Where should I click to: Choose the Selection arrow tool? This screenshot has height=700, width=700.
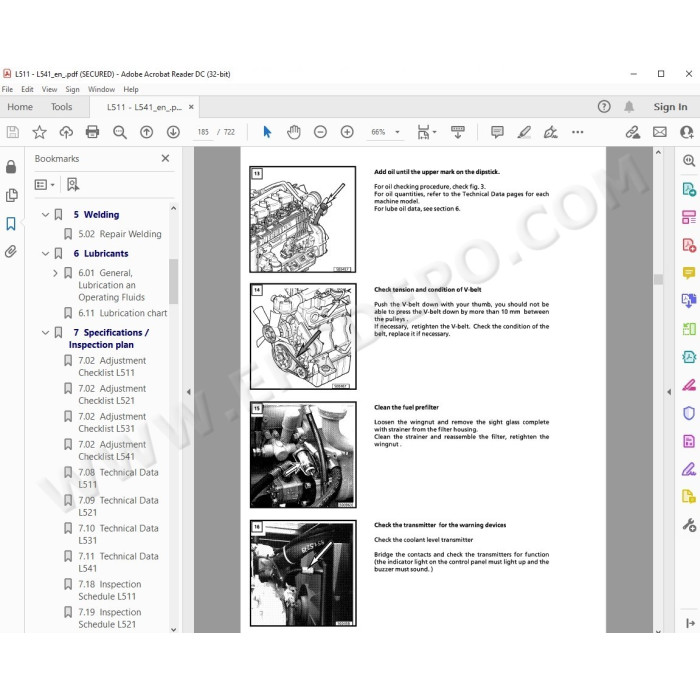[x=267, y=132]
